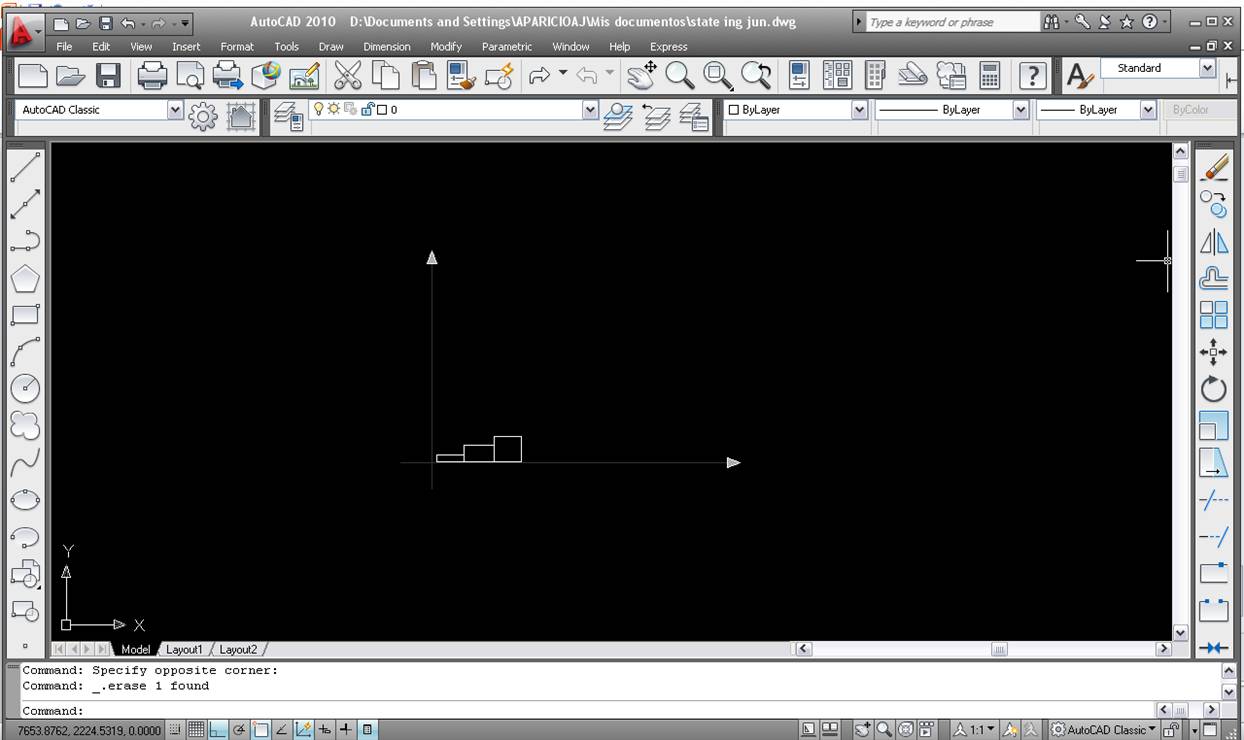The width and height of the screenshot is (1244, 740).
Task: Open the Parametric menu
Action: point(507,46)
